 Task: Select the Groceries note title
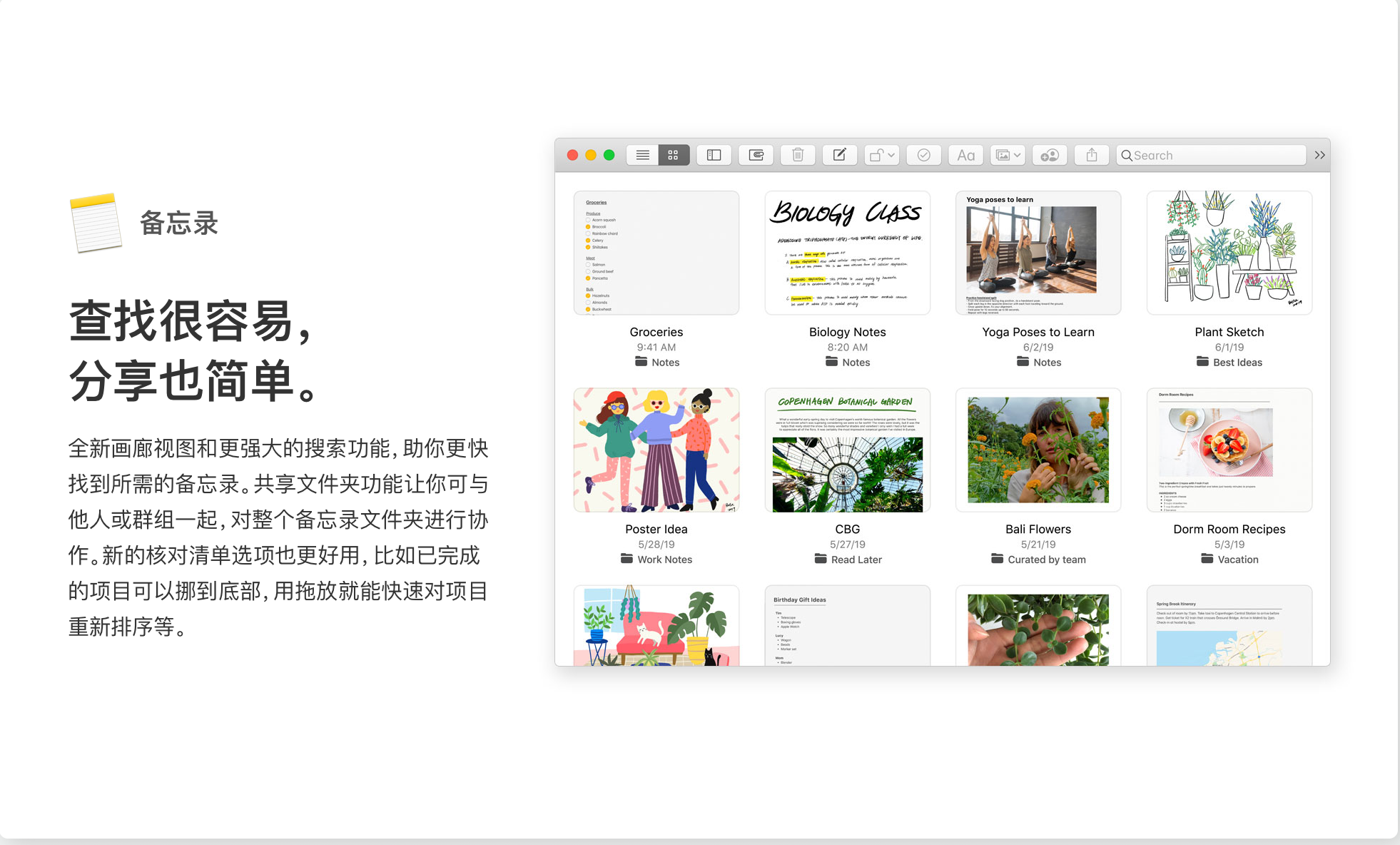pos(656,332)
